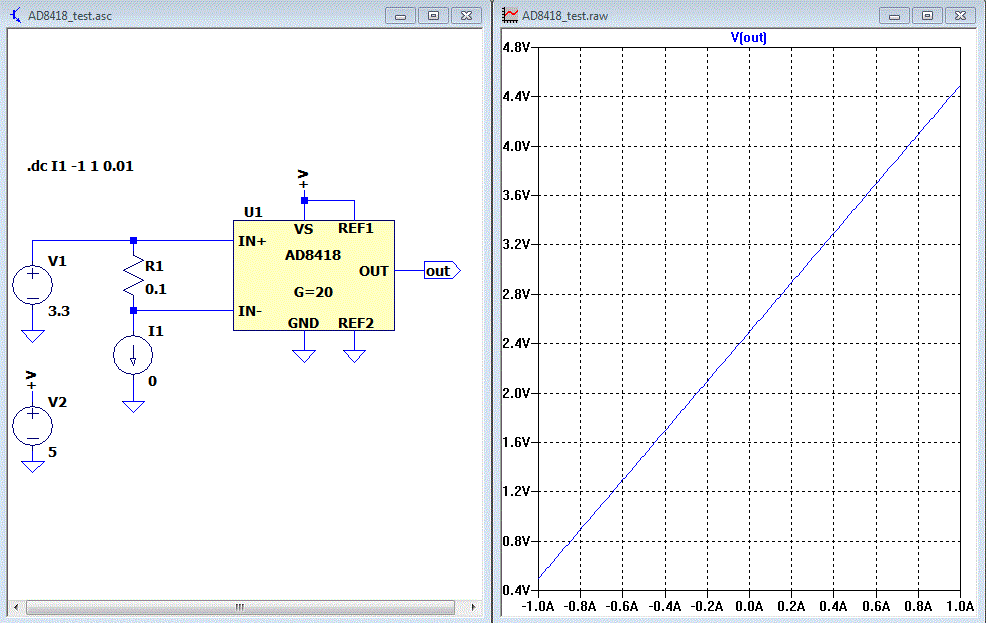Screen dimensions: 986x623
Task: Click the V+ net label above V2
Action: 31,380
